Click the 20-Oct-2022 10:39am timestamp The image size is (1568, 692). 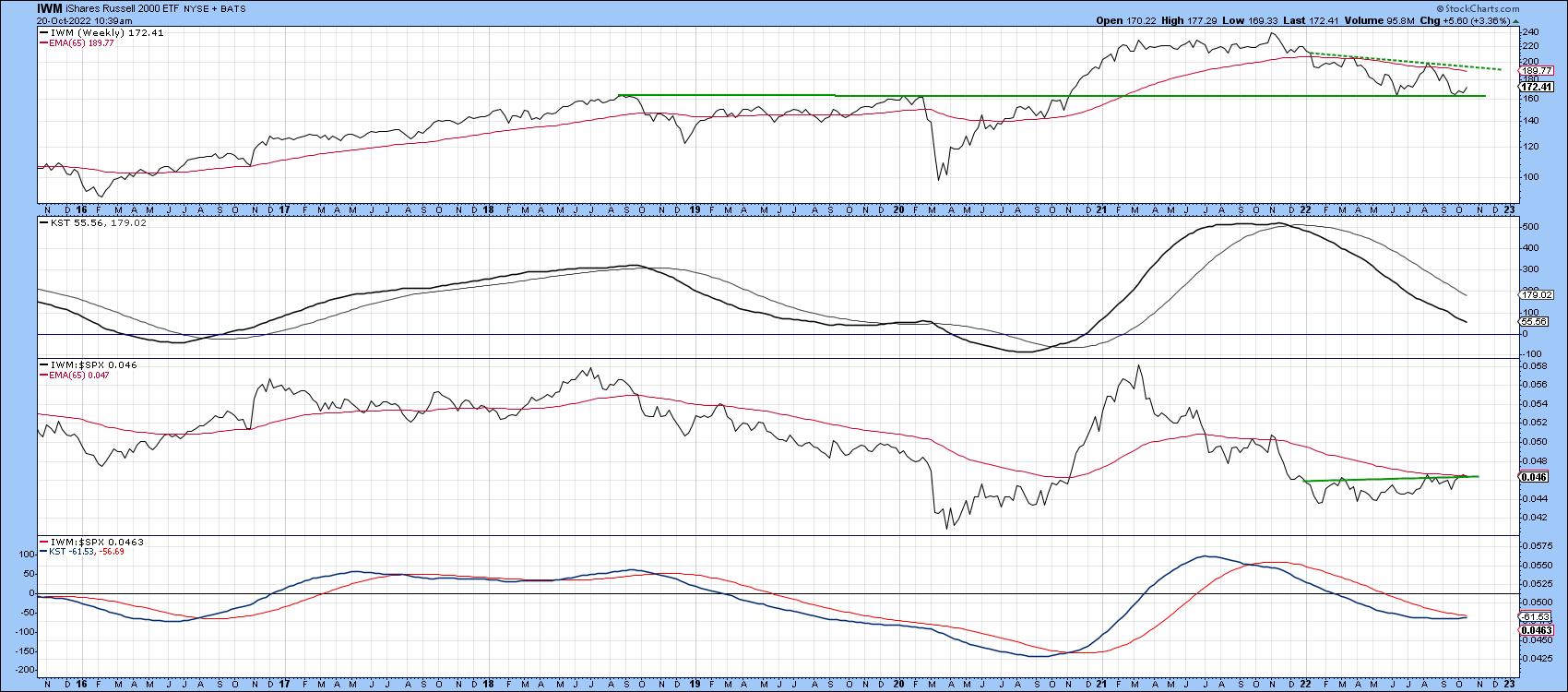coord(84,20)
